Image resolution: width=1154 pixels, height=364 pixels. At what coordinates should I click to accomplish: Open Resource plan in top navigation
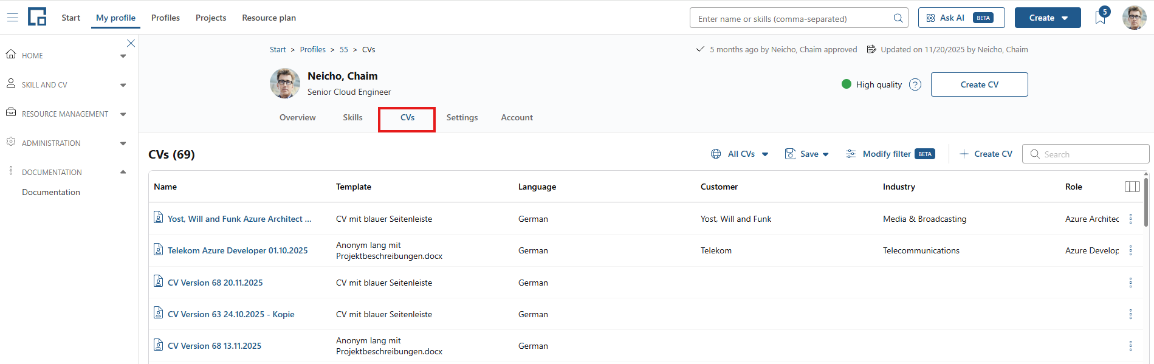coord(269,18)
